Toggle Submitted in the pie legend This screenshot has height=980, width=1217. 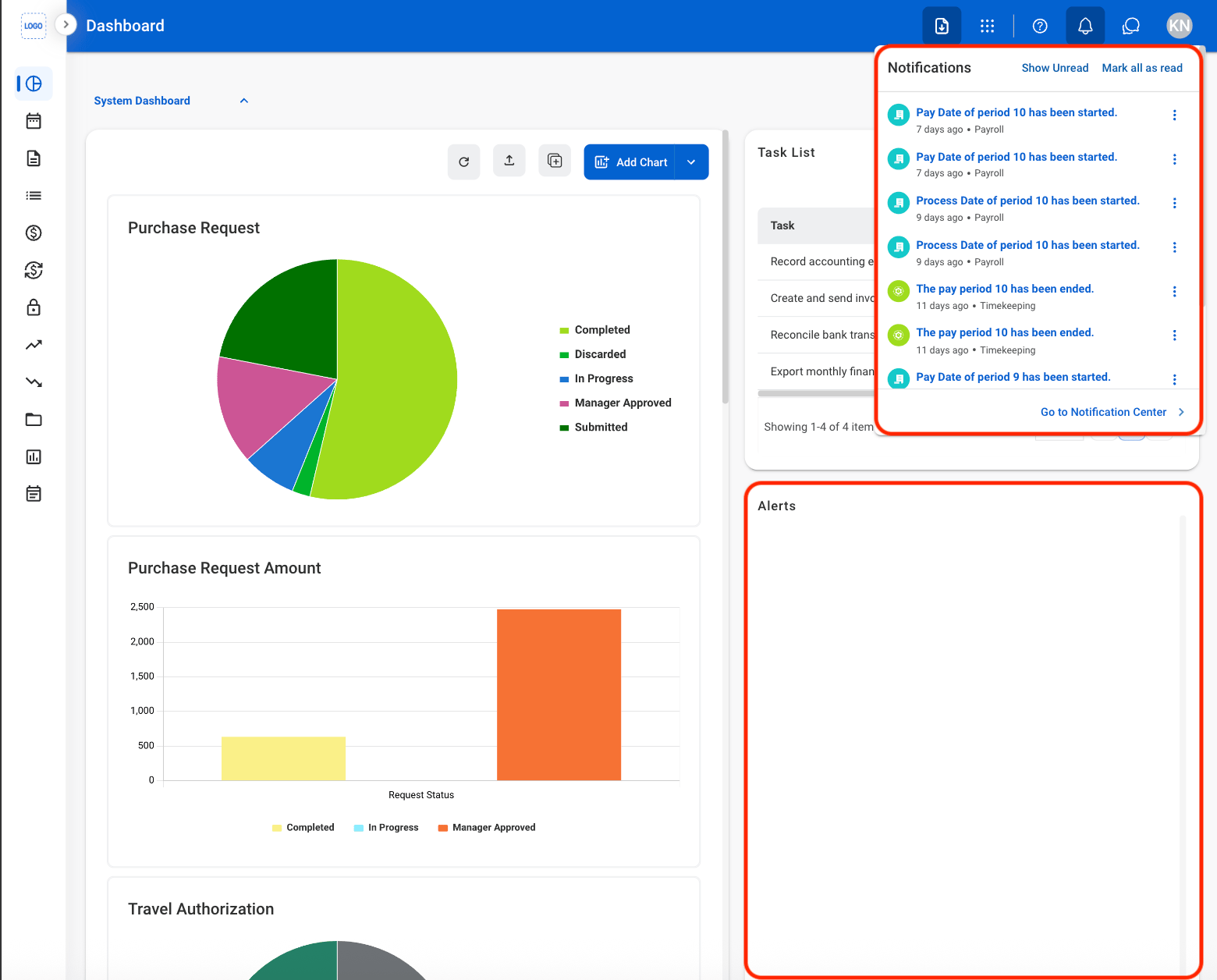[594, 427]
